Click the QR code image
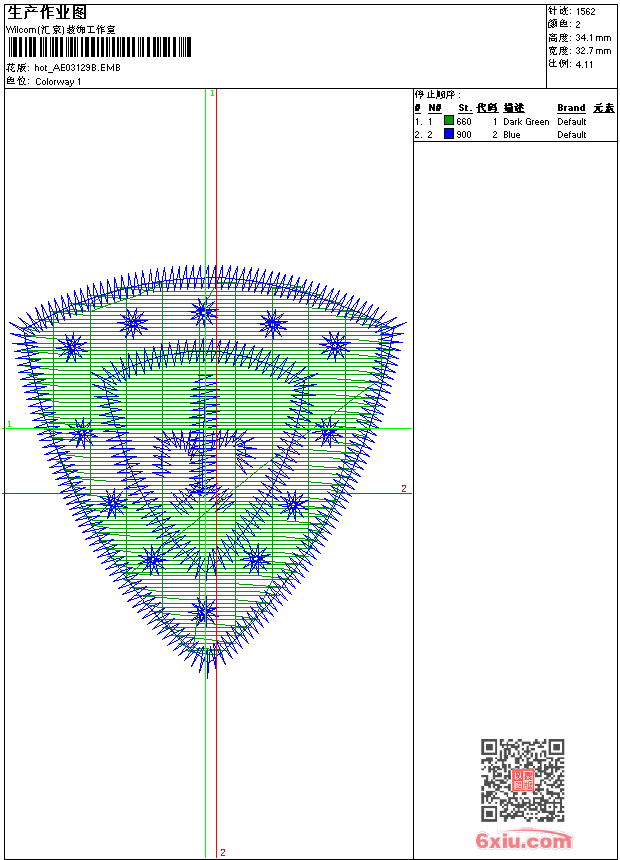This screenshot has width=620, height=860. point(522,780)
